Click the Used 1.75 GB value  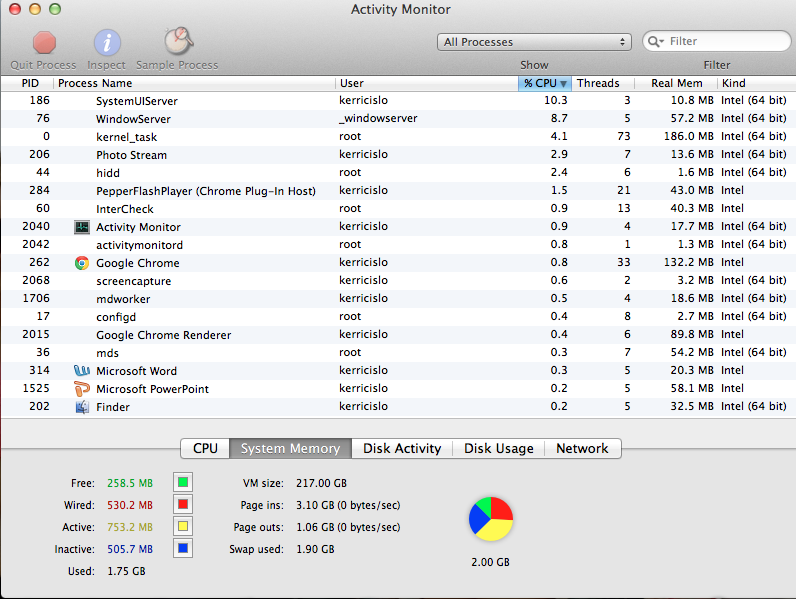coord(126,571)
